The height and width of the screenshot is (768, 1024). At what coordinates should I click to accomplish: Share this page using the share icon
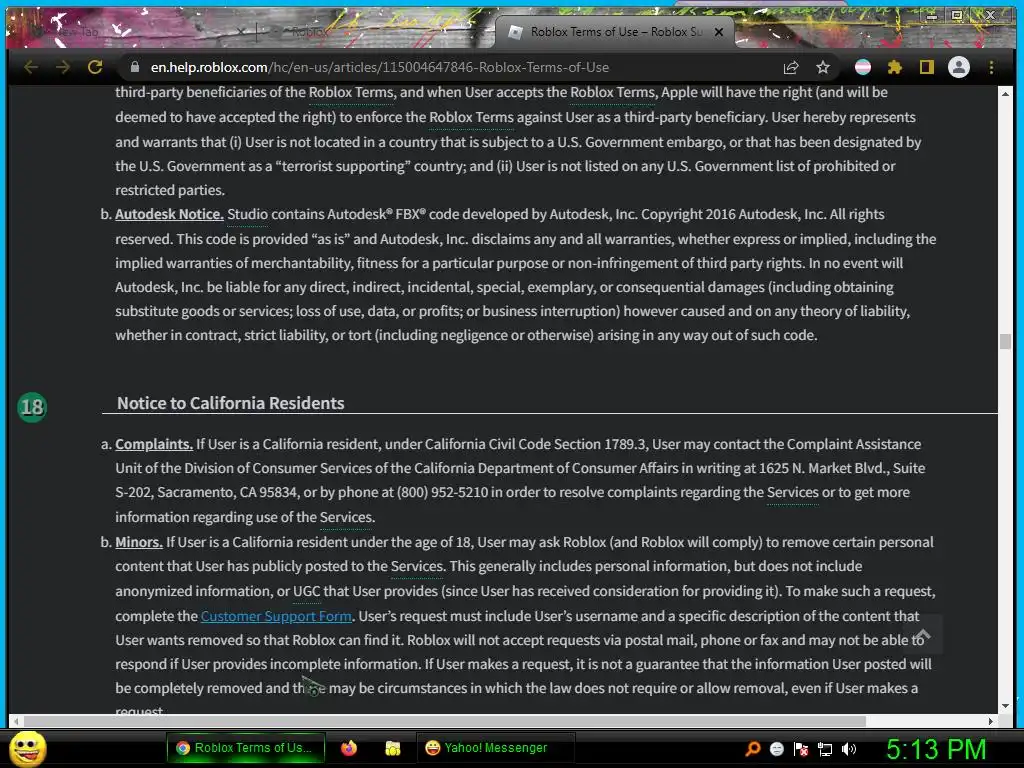(x=791, y=67)
